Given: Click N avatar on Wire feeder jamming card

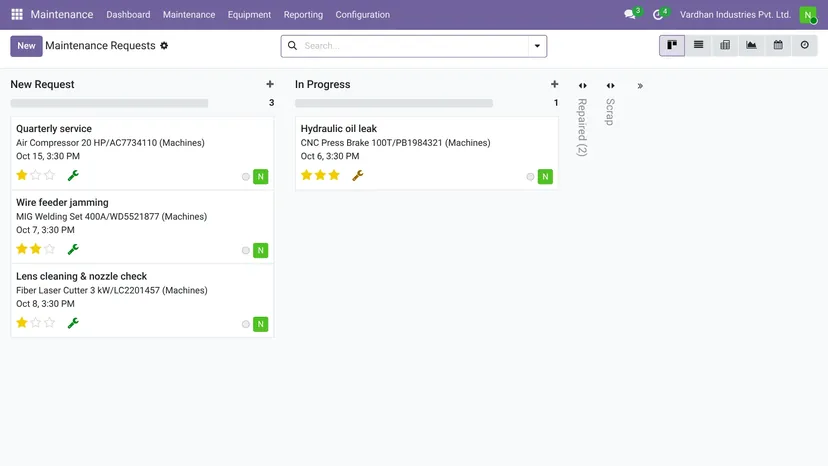Looking at the screenshot, I should (x=260, y=250).
